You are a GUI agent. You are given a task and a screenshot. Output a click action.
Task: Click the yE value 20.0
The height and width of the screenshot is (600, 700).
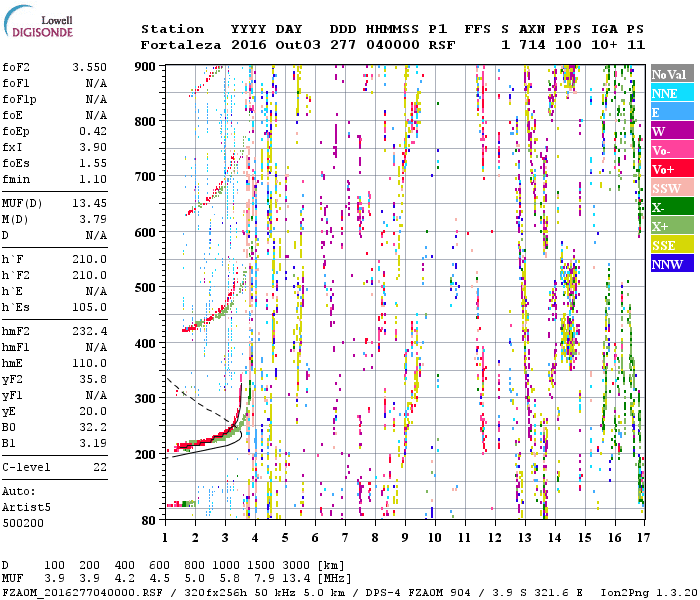click(x=93, y=412)
